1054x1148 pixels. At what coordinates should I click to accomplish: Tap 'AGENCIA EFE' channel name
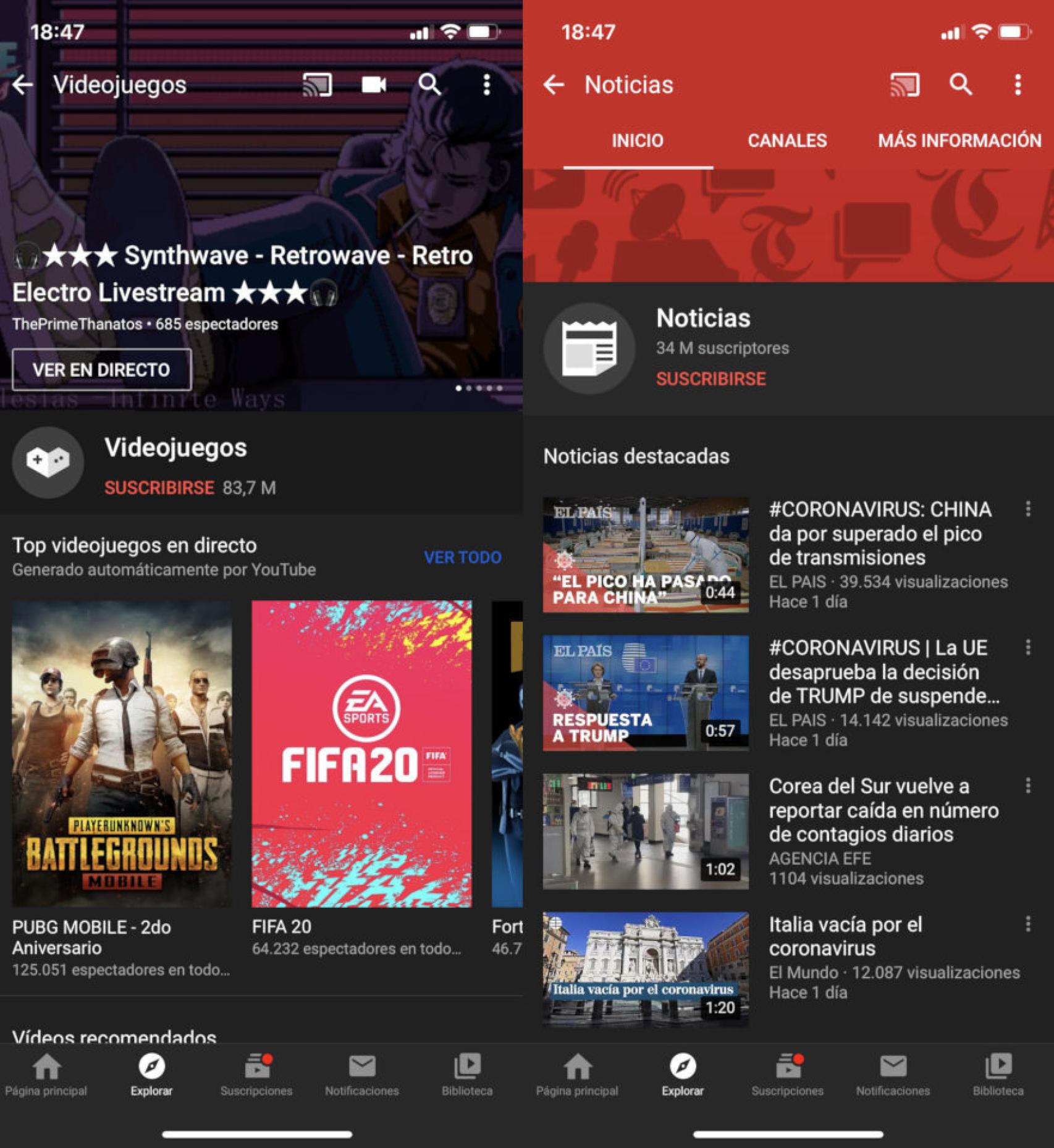click(820, 858)
